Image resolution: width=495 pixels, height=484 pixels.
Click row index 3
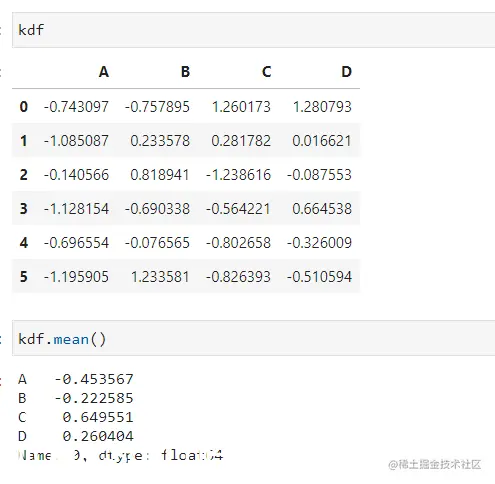pyautogui.click(x=24, y=209)
